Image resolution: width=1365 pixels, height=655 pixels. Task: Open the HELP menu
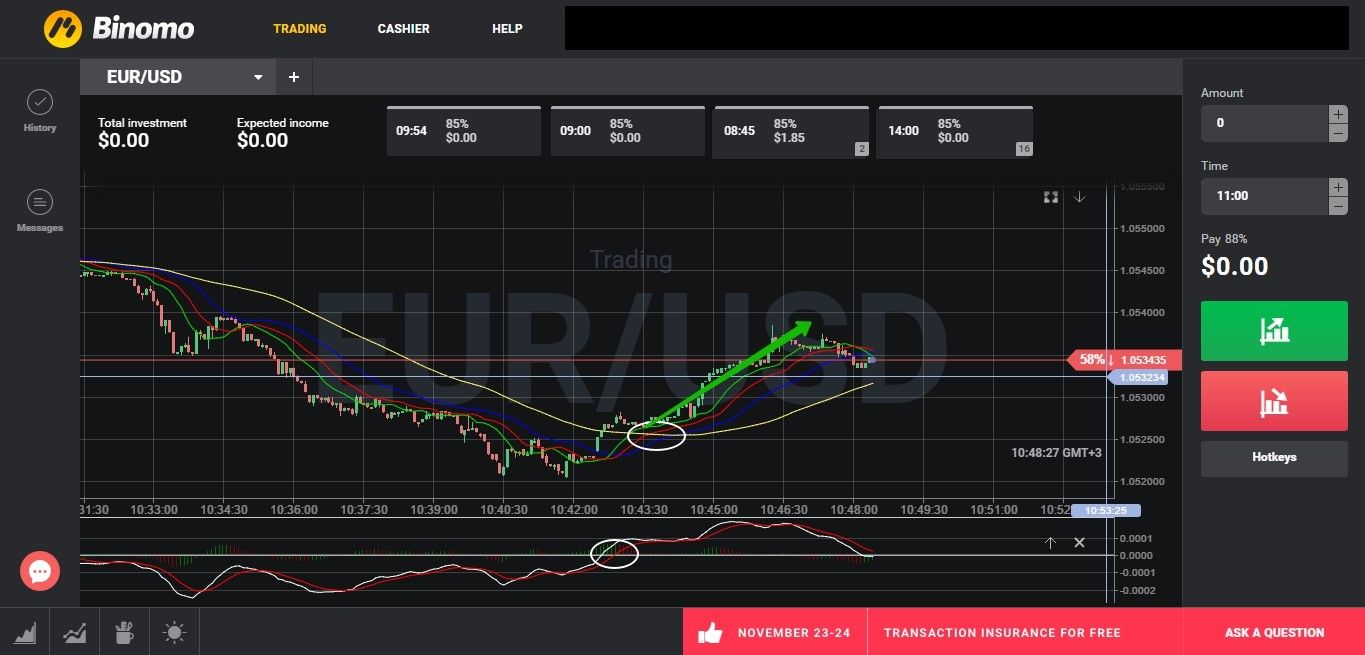[507, 29]
